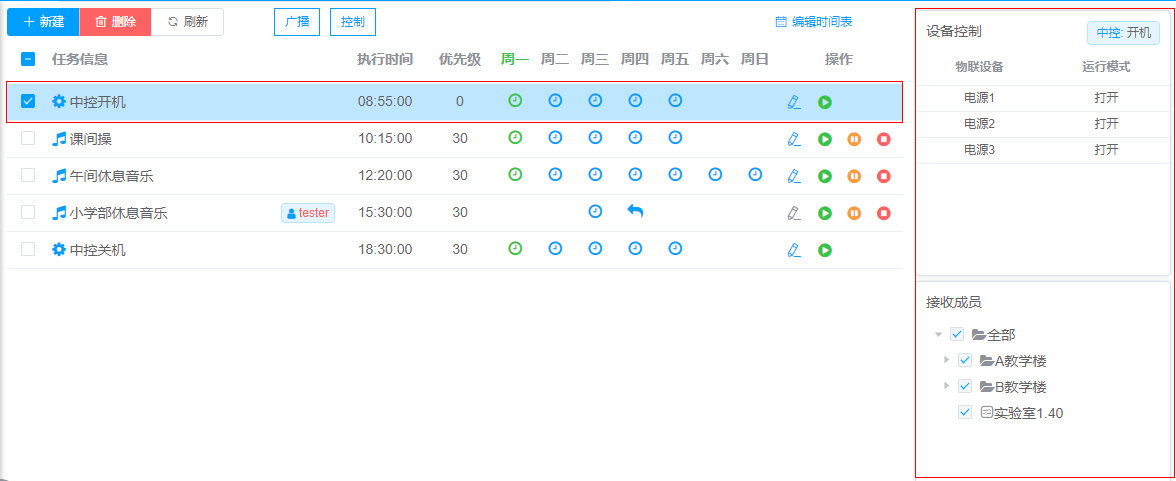Switch to the 广播 tab
The height and width of the screenshot is (481, 1176).
(297, 22)
